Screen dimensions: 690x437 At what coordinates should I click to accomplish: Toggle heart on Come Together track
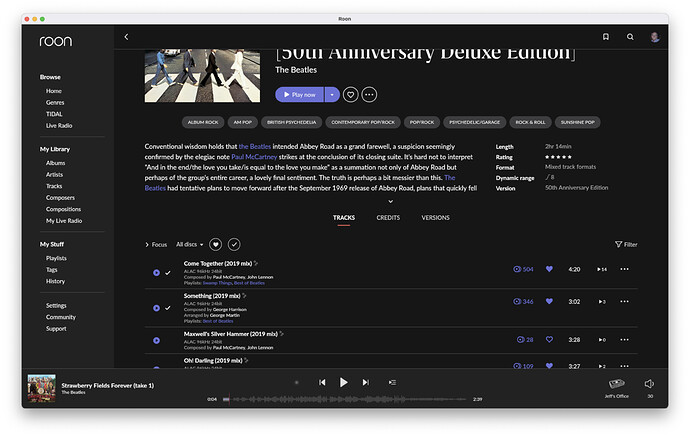pos(549,269)
